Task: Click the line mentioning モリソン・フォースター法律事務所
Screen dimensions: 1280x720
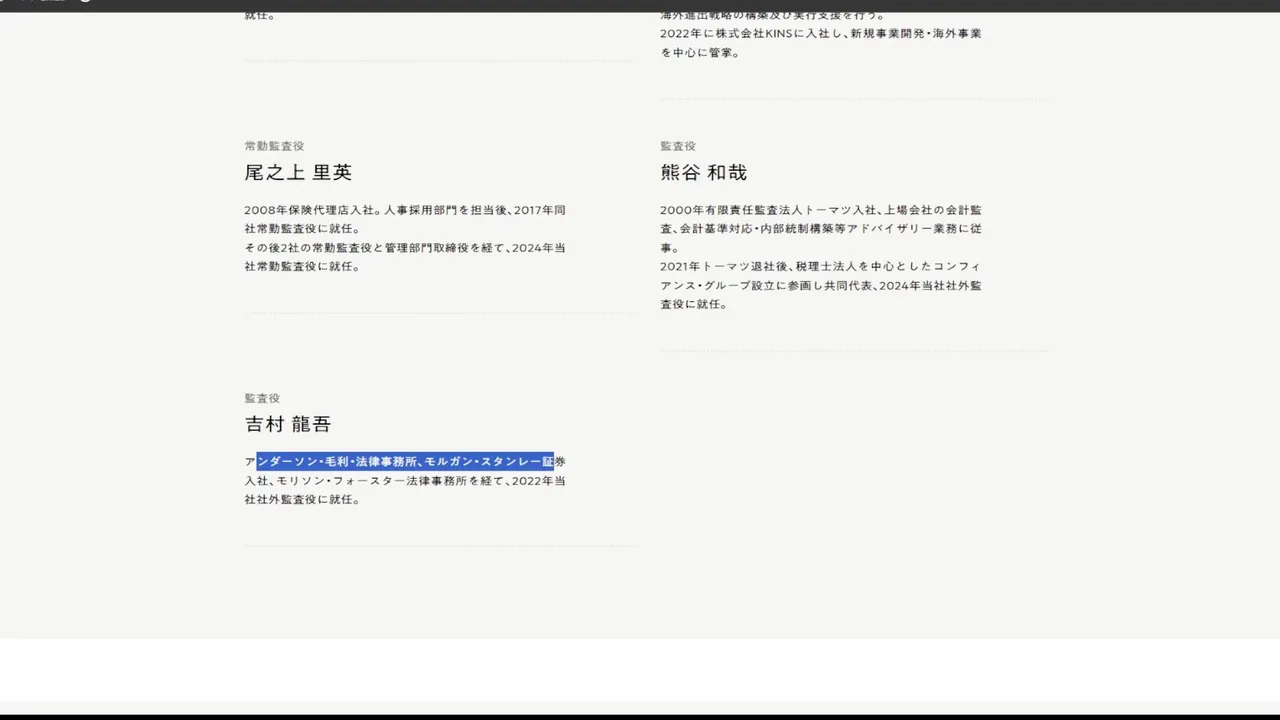Action: [405, 481]
